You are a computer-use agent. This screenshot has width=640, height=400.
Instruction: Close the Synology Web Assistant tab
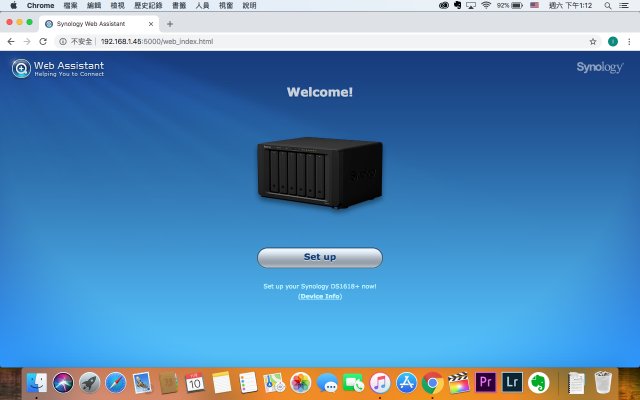(151, 24)
